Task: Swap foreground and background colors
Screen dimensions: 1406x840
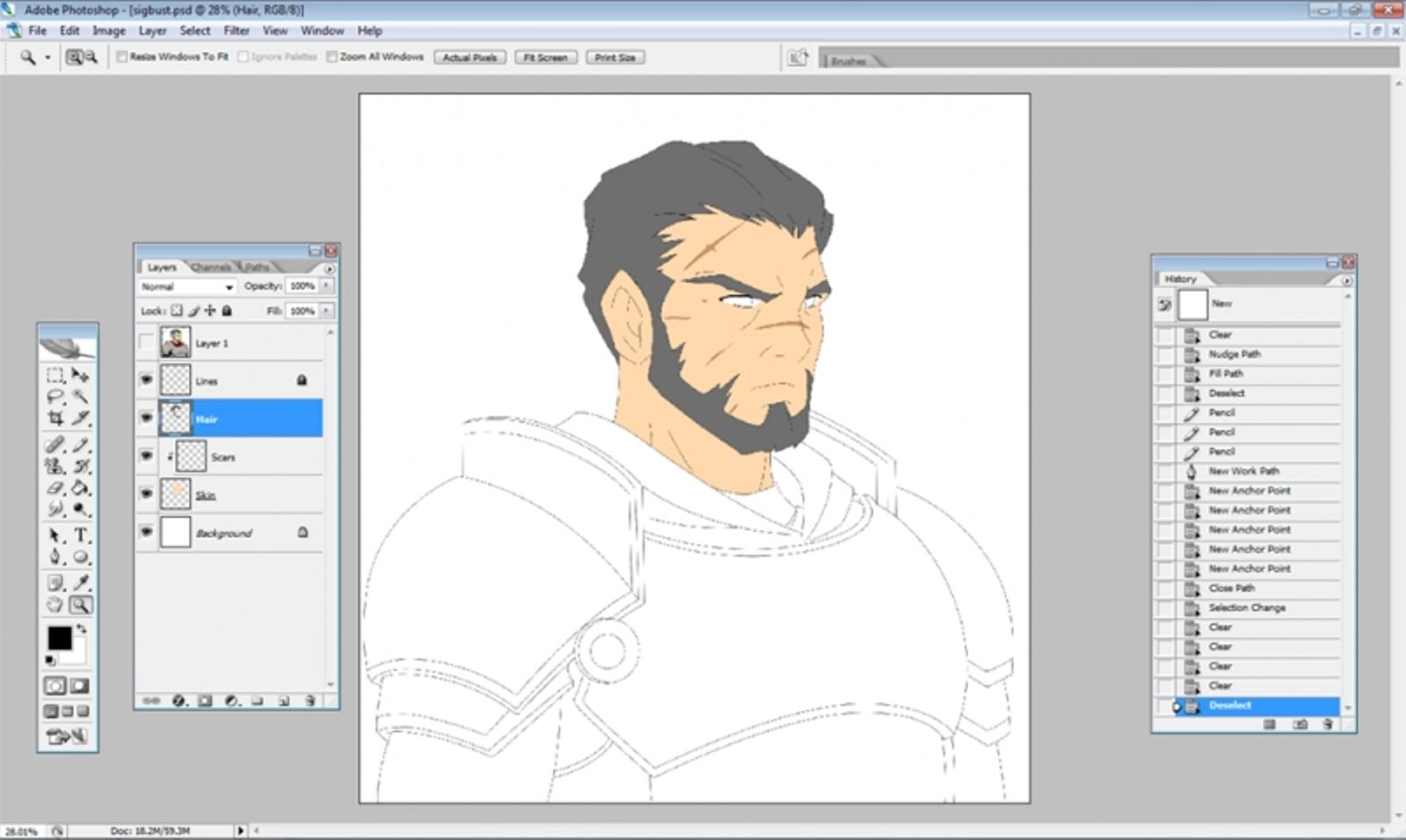Action: click(81, 629)
